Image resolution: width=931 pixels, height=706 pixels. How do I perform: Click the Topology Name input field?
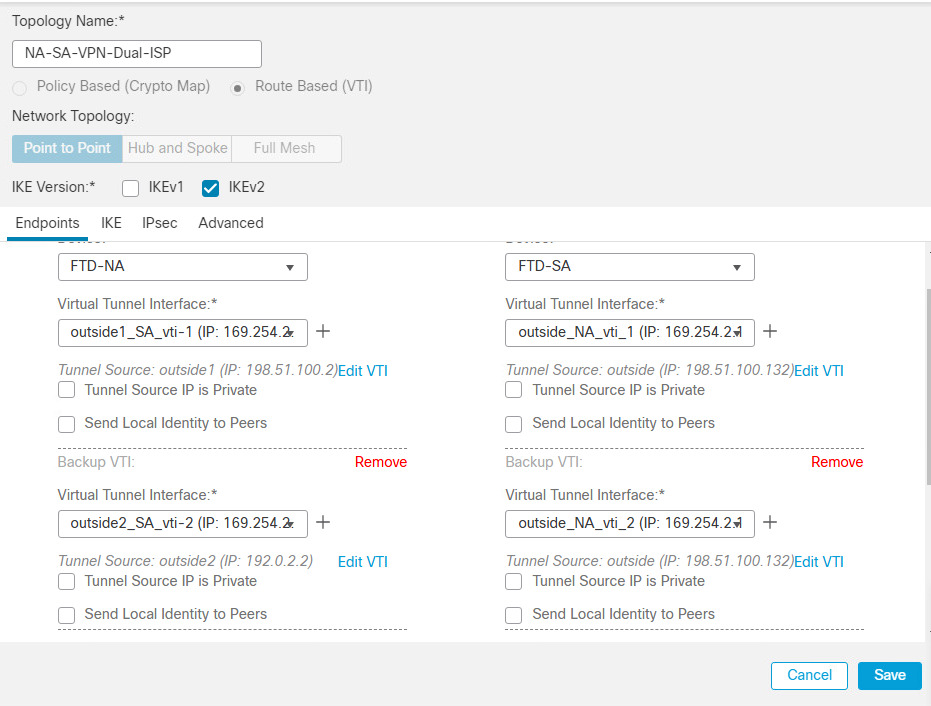(x=137, y=54)
